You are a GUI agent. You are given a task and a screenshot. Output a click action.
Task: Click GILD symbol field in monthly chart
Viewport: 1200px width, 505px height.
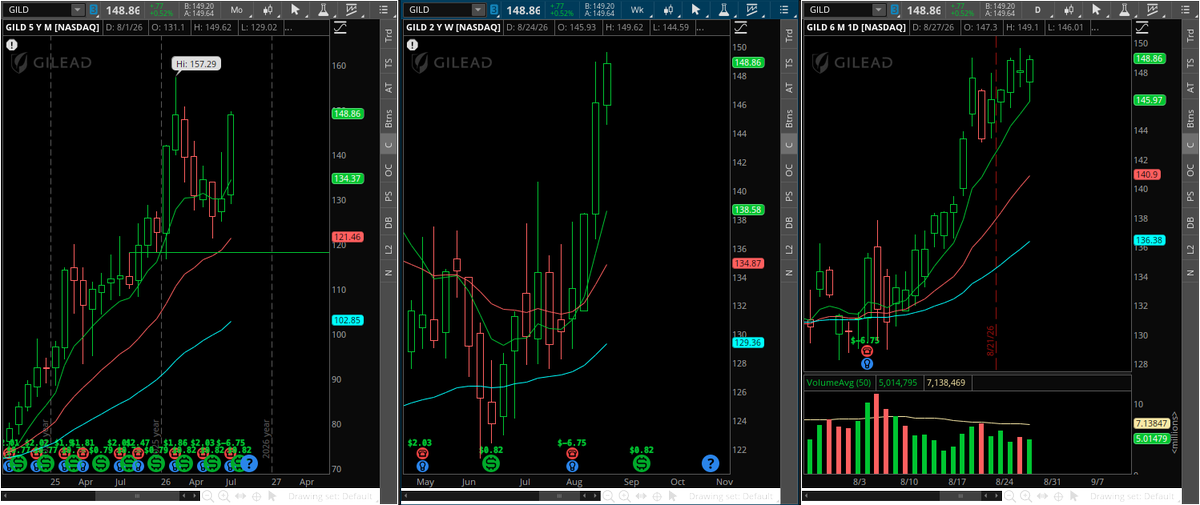pyautogui.click(x=37, y=10)
